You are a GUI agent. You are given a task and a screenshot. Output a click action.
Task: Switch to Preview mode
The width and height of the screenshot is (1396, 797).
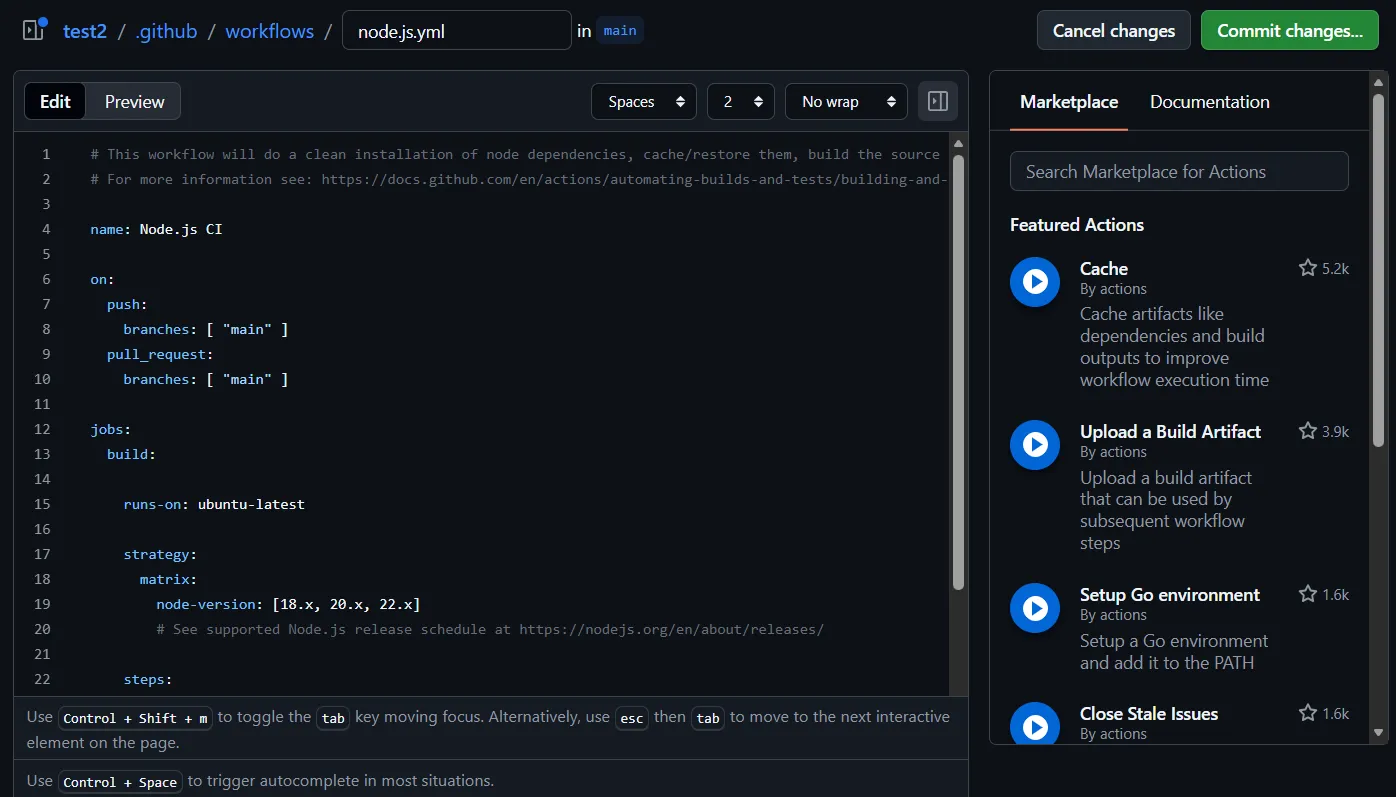click(x=134, y=101)
